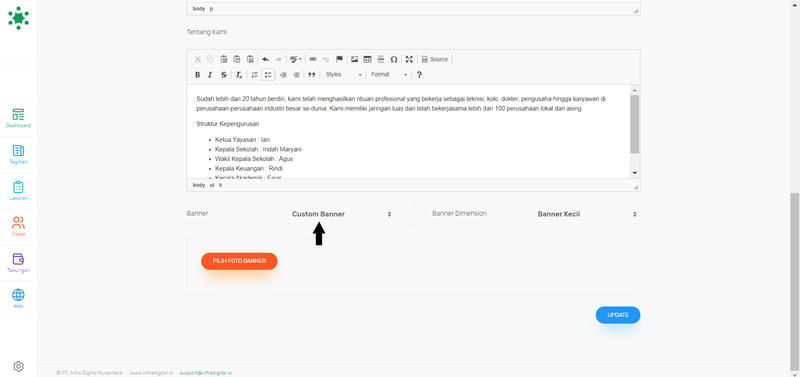
Task: Open the Format dropdown
Action: [x=389, y=74]
